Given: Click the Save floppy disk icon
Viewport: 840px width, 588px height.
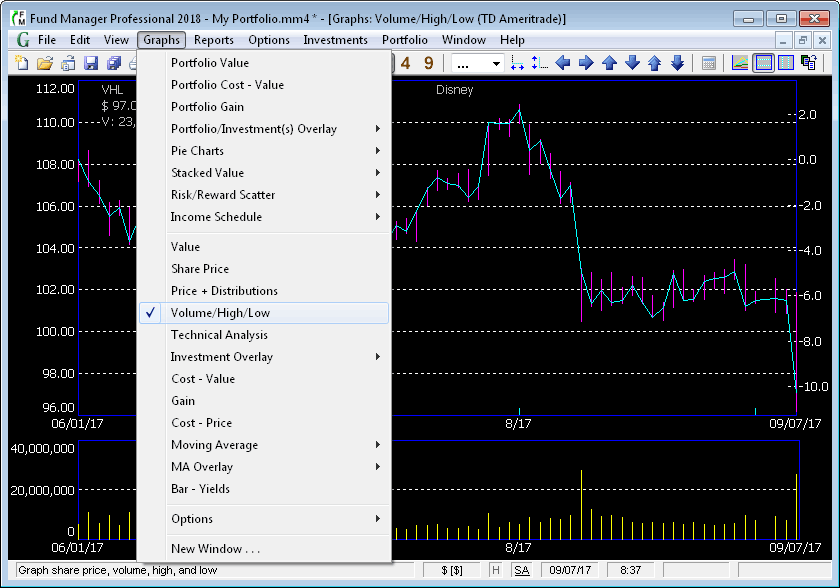Looking at the screenshot, I should [91, 63].
